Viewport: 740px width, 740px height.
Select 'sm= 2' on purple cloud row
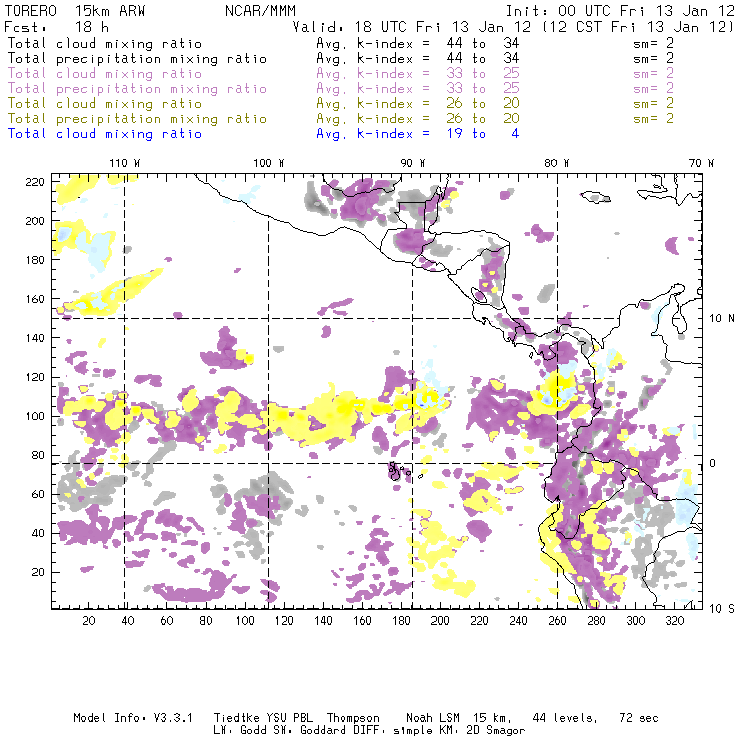(x=654, y=74)
